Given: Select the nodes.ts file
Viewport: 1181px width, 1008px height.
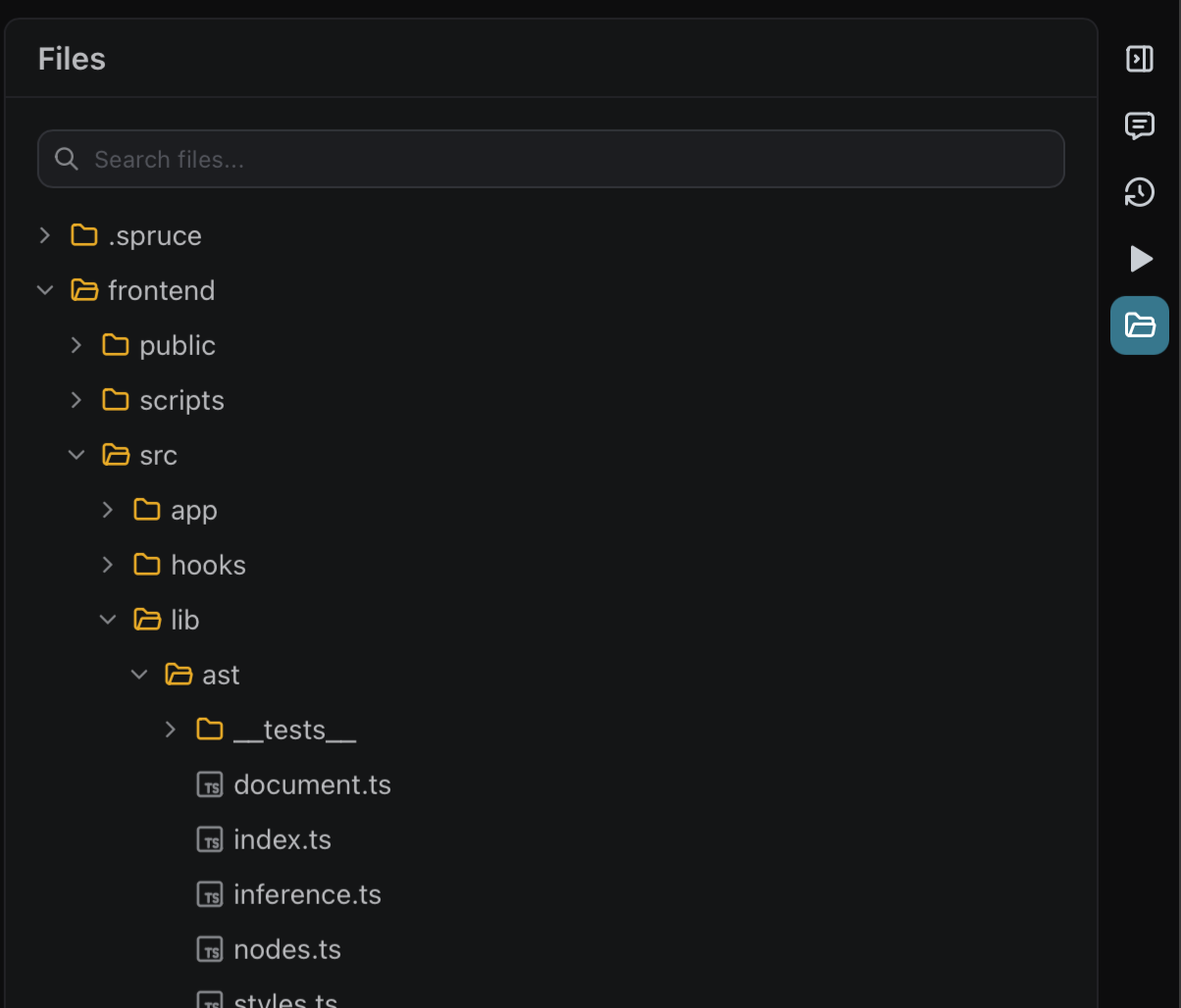Looking at the screenshot, I should click(287, 950).
